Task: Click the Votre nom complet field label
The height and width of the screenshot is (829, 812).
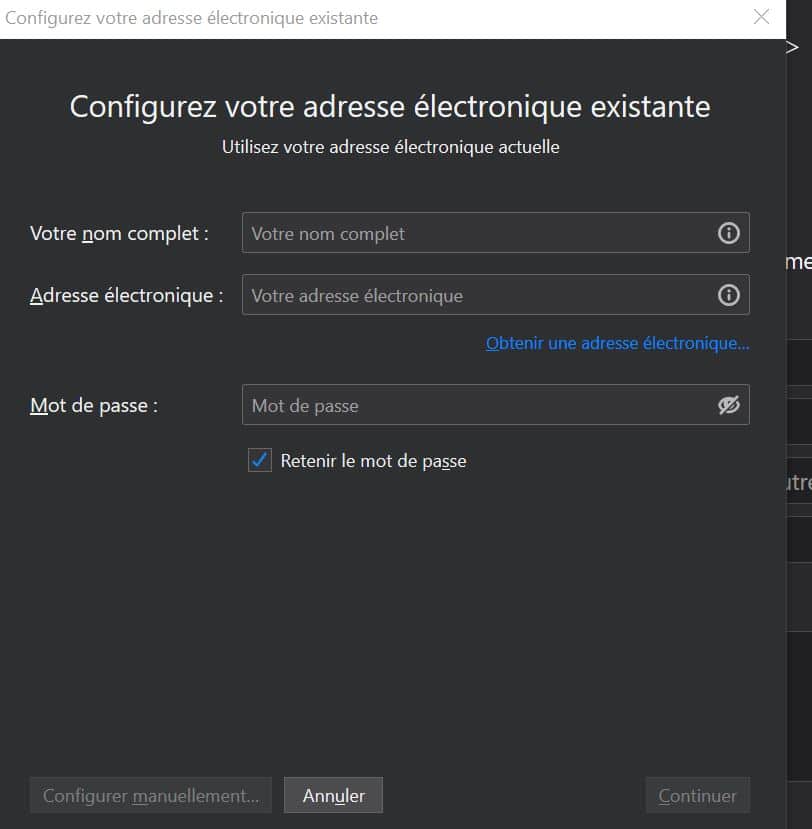Action: click(x=119, y=233)
